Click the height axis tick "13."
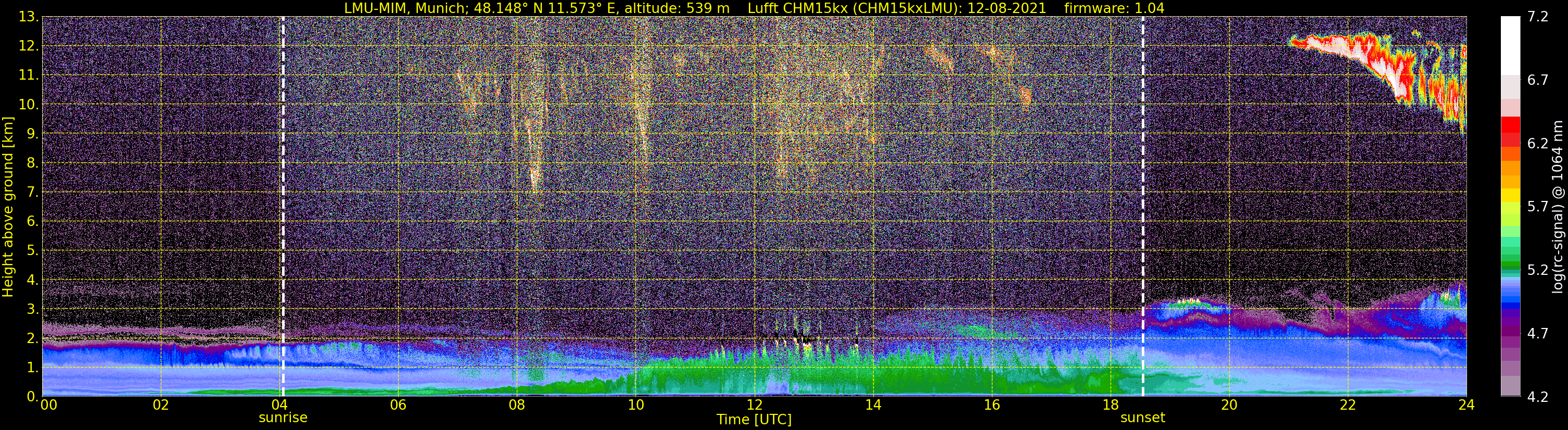This screenshot has height=430, width=1568. (29, 17)
